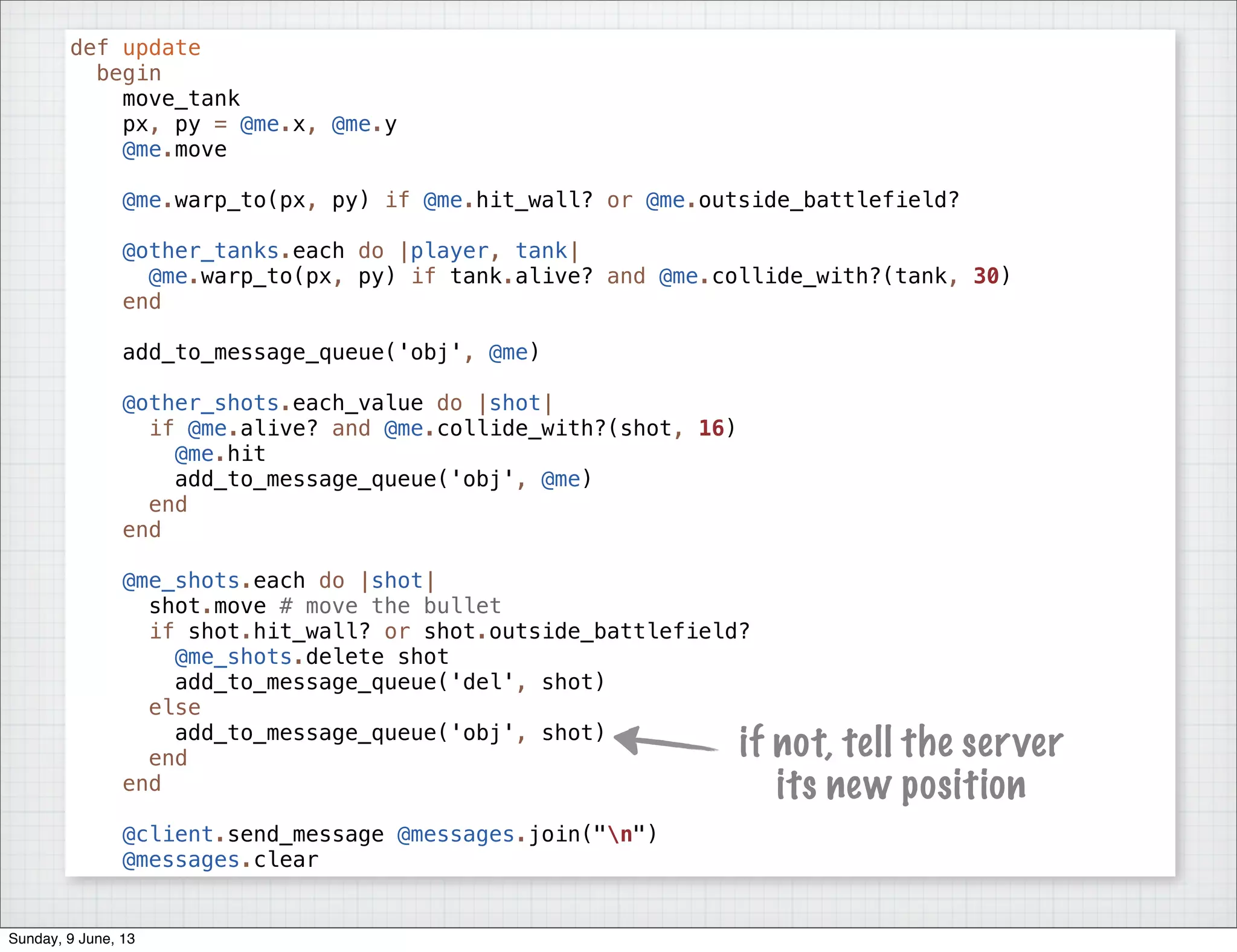Click '@other_tanks.each' loop header

tap(233, 251)
